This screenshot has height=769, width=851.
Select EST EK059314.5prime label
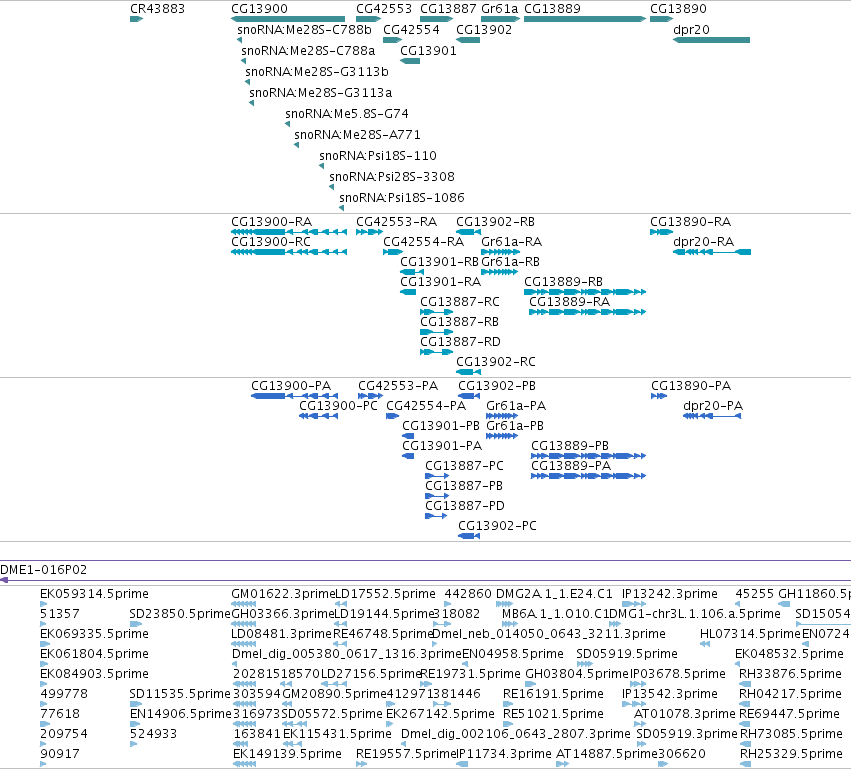coord(94,594)
